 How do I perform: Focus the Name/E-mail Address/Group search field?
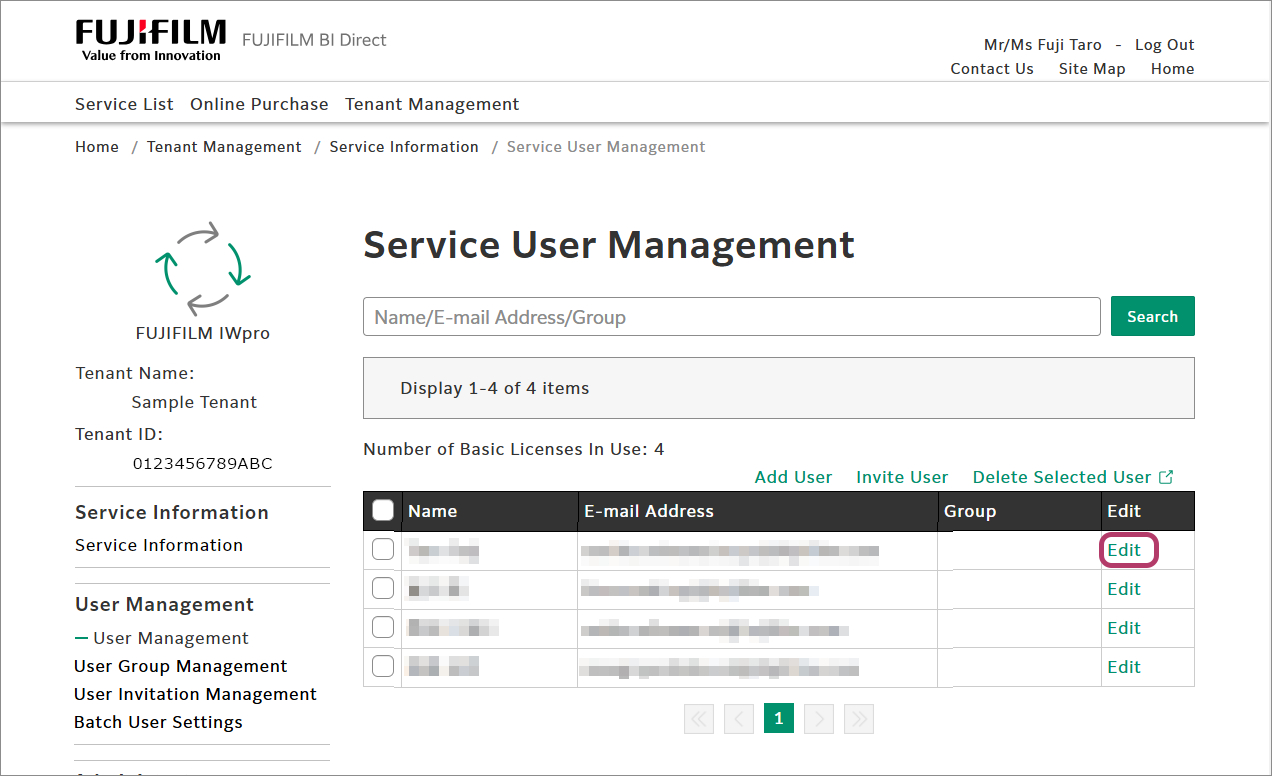(731, 317)
